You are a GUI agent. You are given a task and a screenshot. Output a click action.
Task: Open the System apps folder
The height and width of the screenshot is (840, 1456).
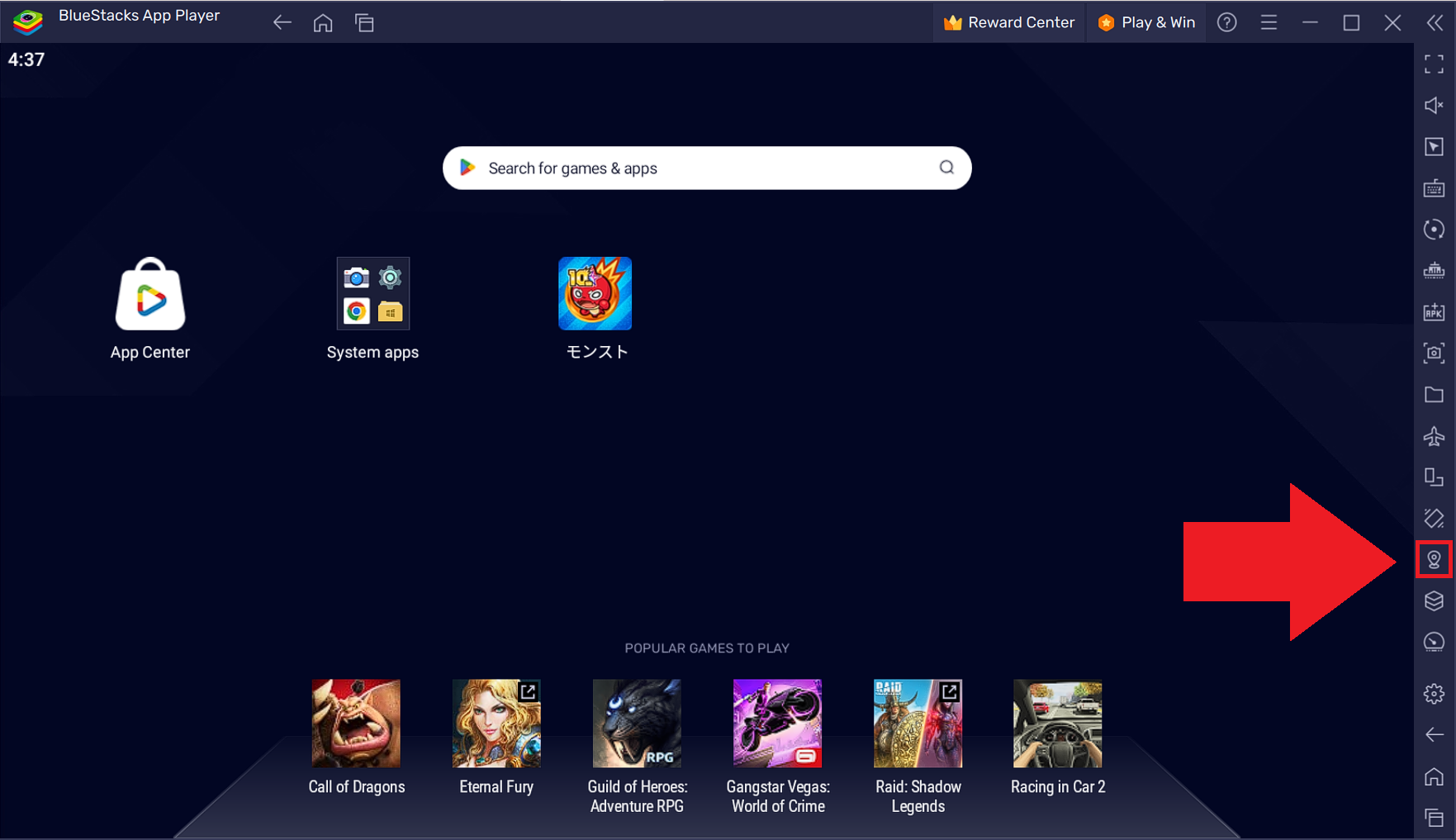[372, 293]
